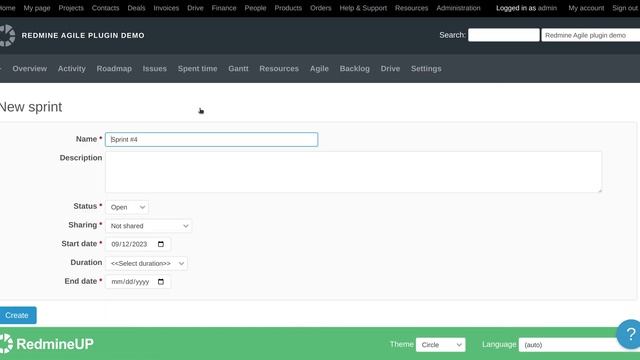Open Drive in the top menu

pos(195,8)
